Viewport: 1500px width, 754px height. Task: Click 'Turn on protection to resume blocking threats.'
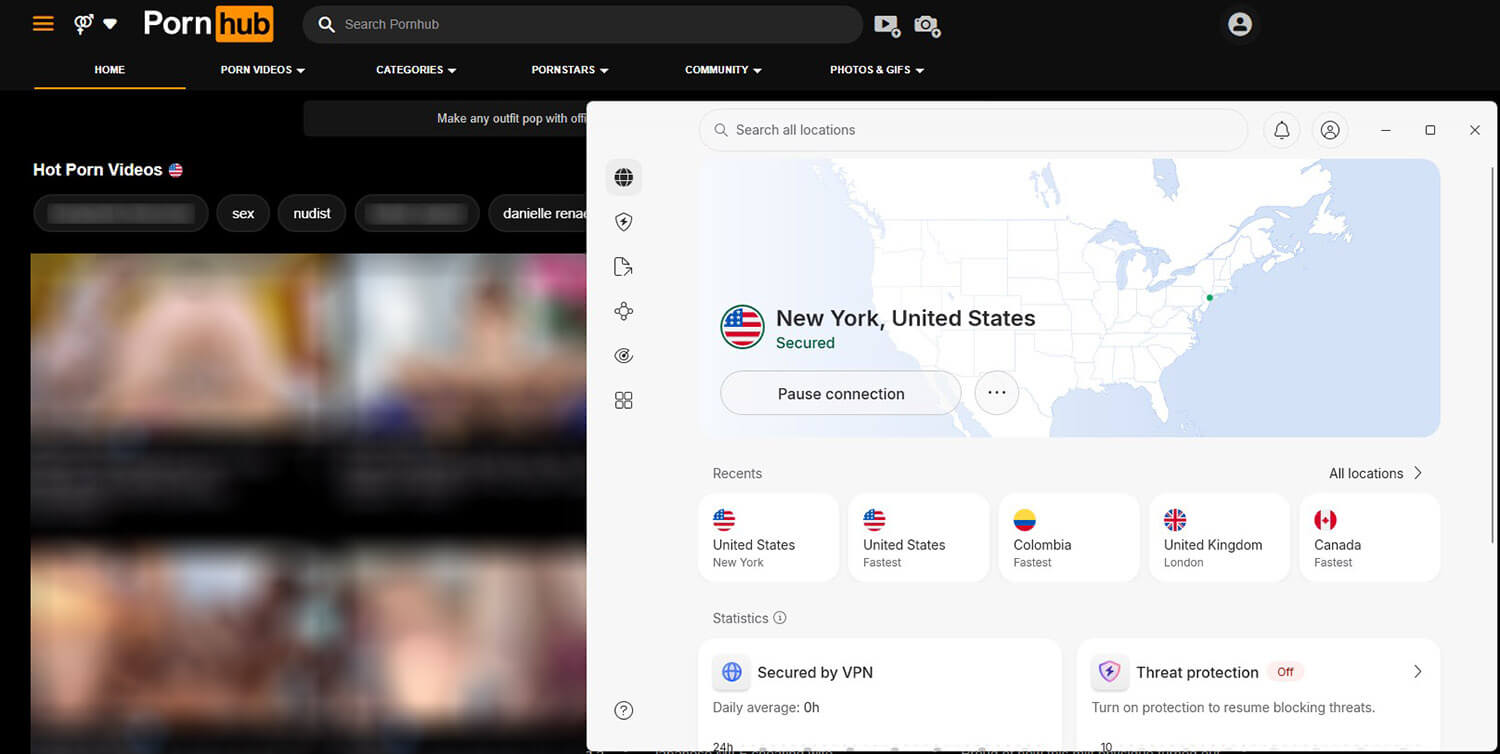1233,707
